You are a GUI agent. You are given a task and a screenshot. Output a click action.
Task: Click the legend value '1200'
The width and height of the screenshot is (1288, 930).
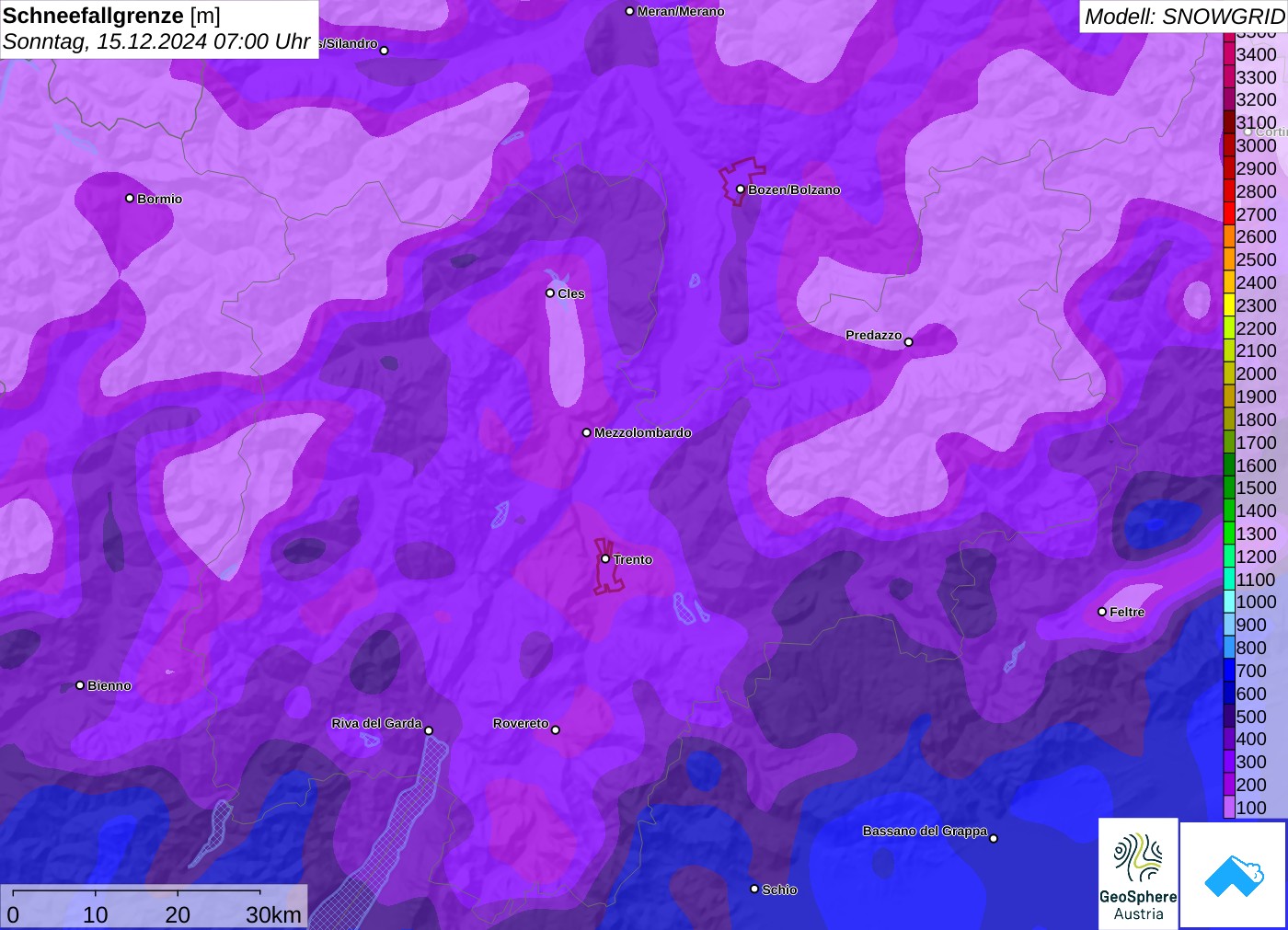[1257, 557]
